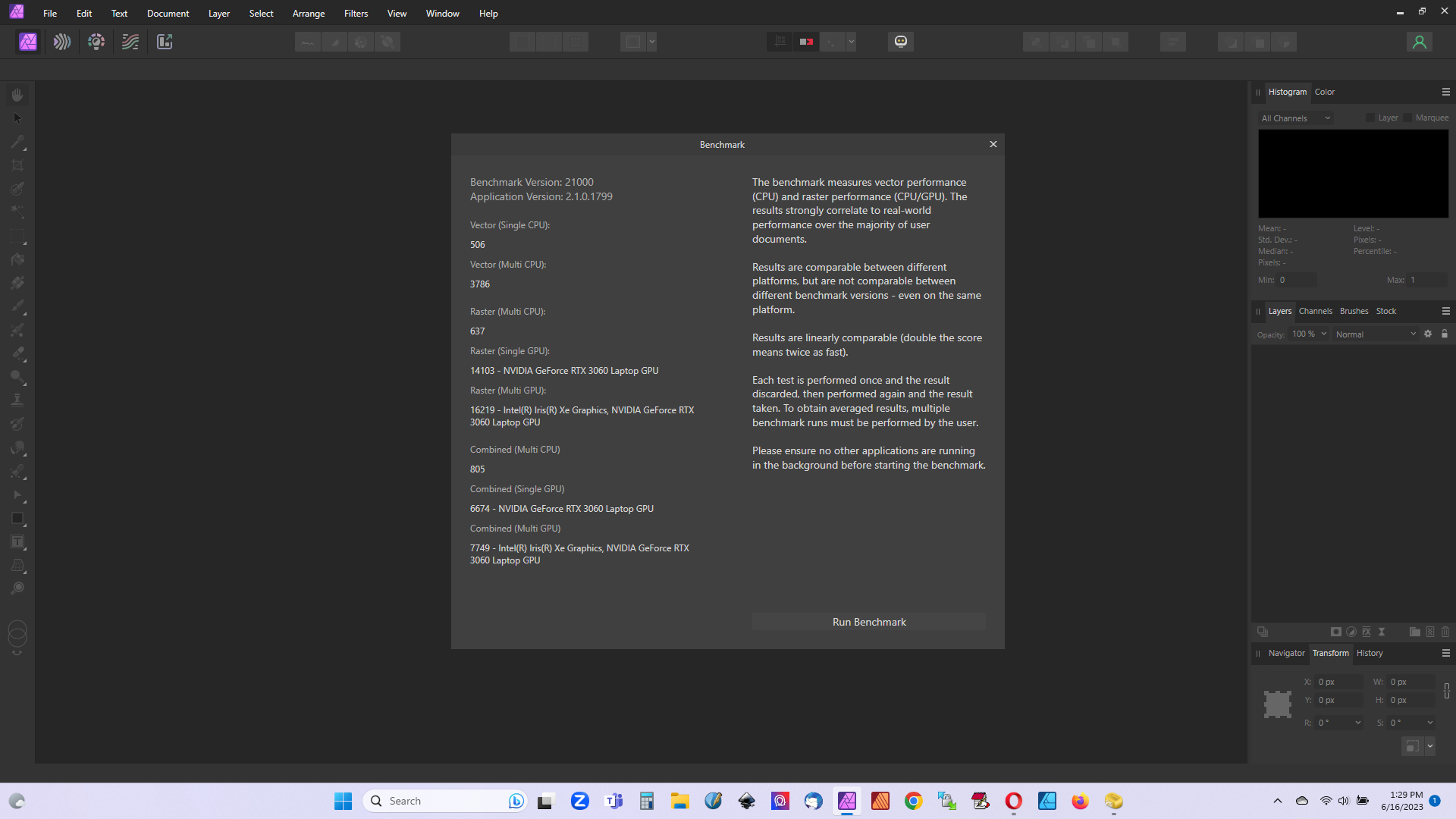Open Layers panel hamburger menu
This screenshot has width=1456, height=819.
point(1446,311)
